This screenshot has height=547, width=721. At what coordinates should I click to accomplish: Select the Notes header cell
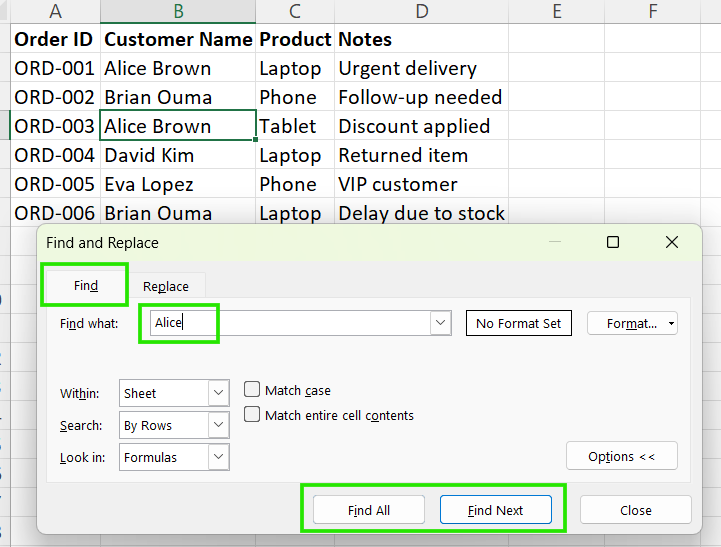[x=422, y=39]
